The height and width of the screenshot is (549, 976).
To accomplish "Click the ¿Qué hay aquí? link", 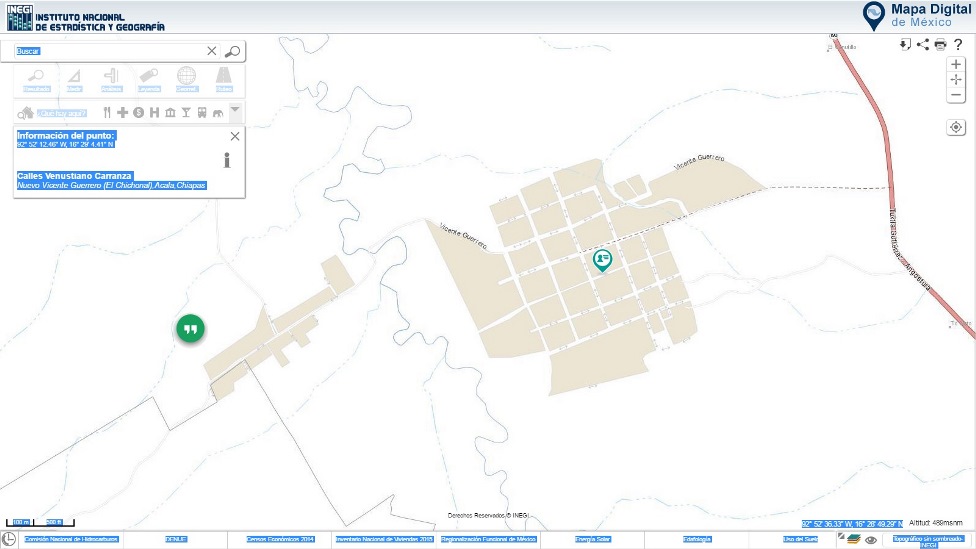I will 60,113.
